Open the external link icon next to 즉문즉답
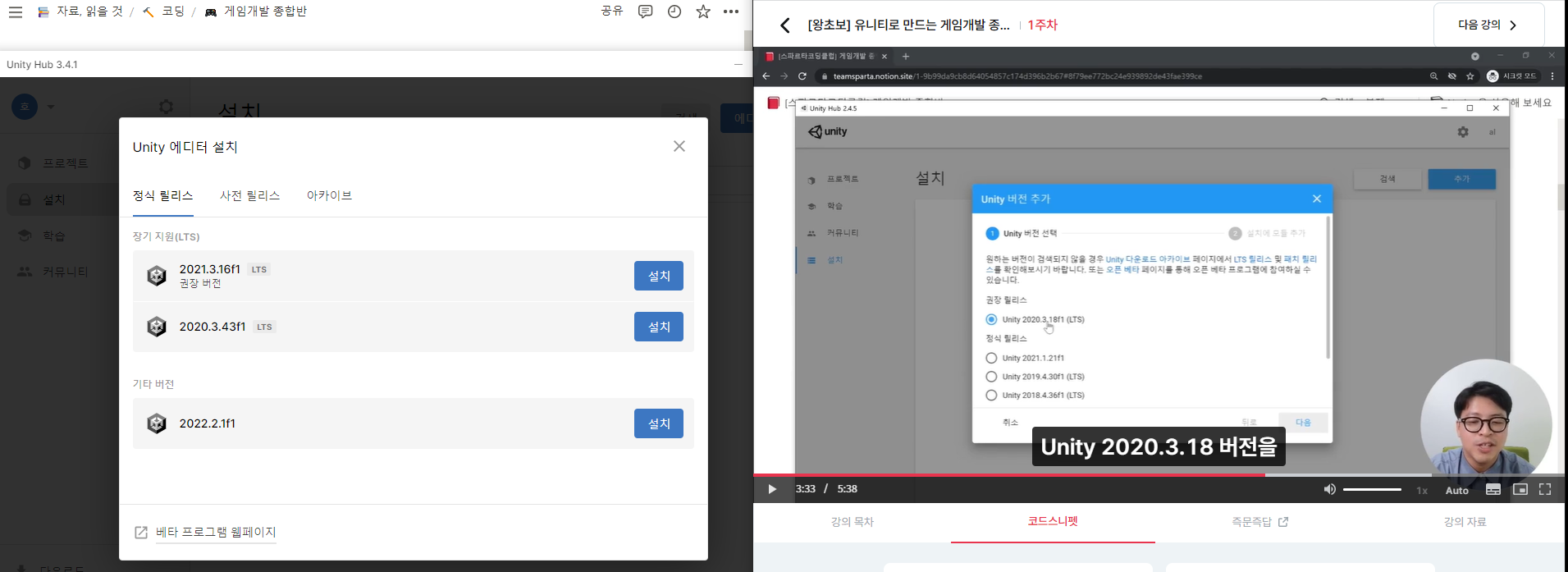Viewport: 1568px width, 572px height. [x=1284, y=522]
